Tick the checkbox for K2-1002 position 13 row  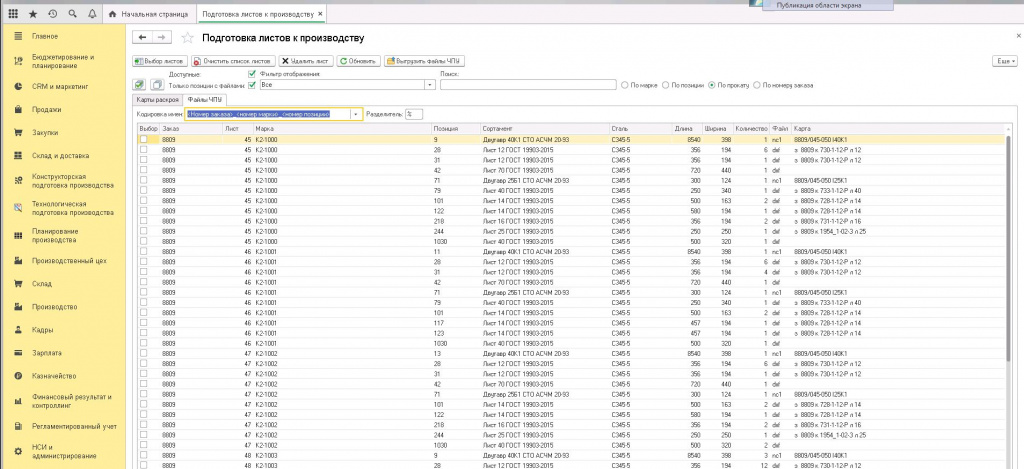coord(144,353)
